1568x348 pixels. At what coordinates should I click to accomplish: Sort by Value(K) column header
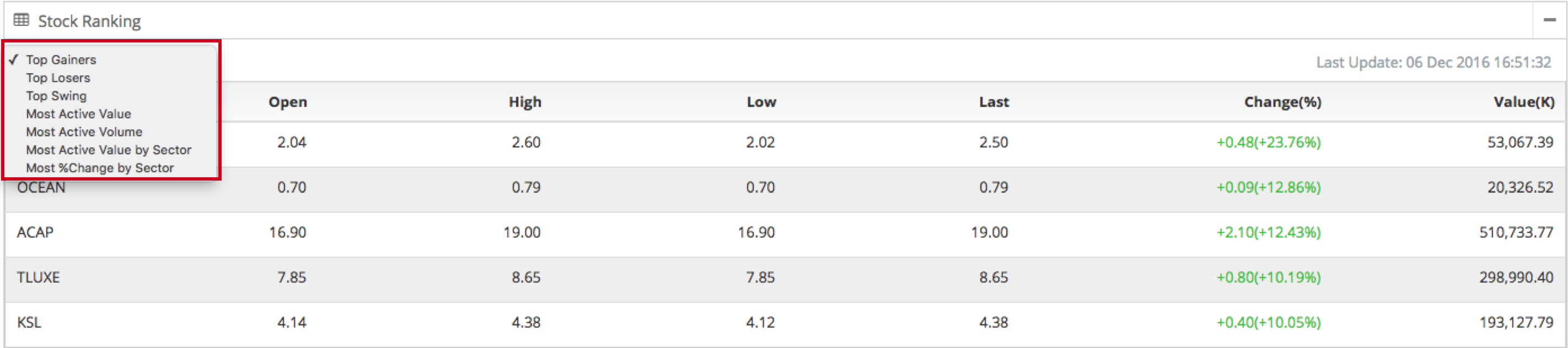(1523, 102)
